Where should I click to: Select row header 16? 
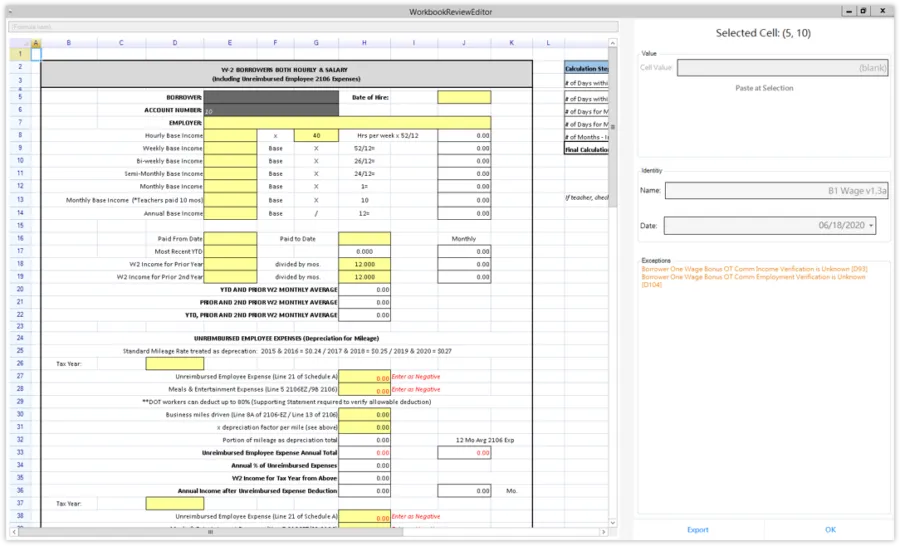[x=19, y=239]
